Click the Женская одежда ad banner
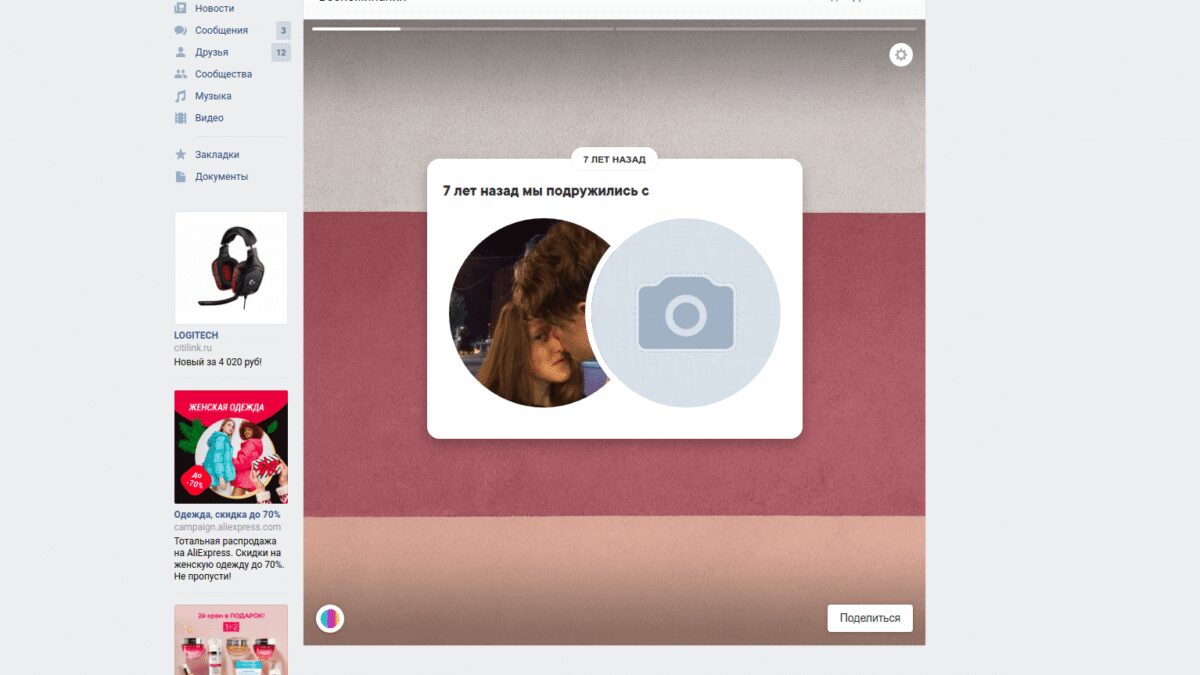Image resolution: width=1200 pixels, height=675 pixels. (231, 447)
